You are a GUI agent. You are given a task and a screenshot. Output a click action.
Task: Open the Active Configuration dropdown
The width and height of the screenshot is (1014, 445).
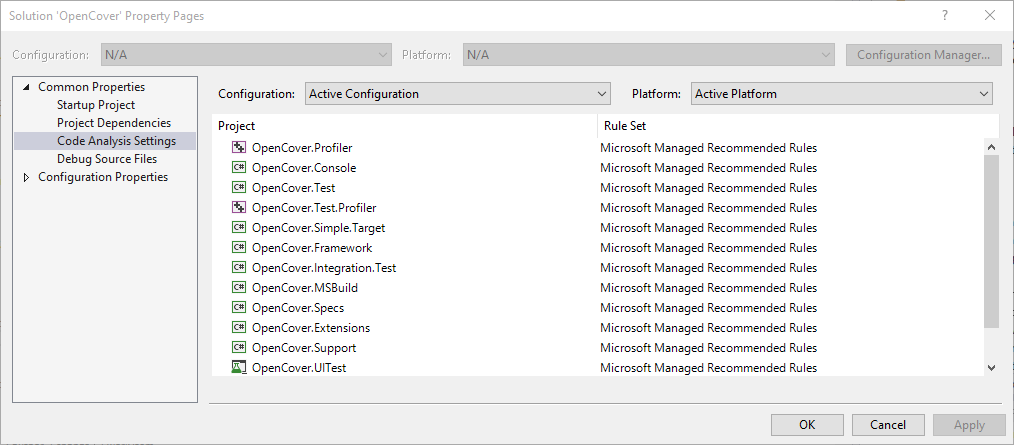[x=457, y=94]
